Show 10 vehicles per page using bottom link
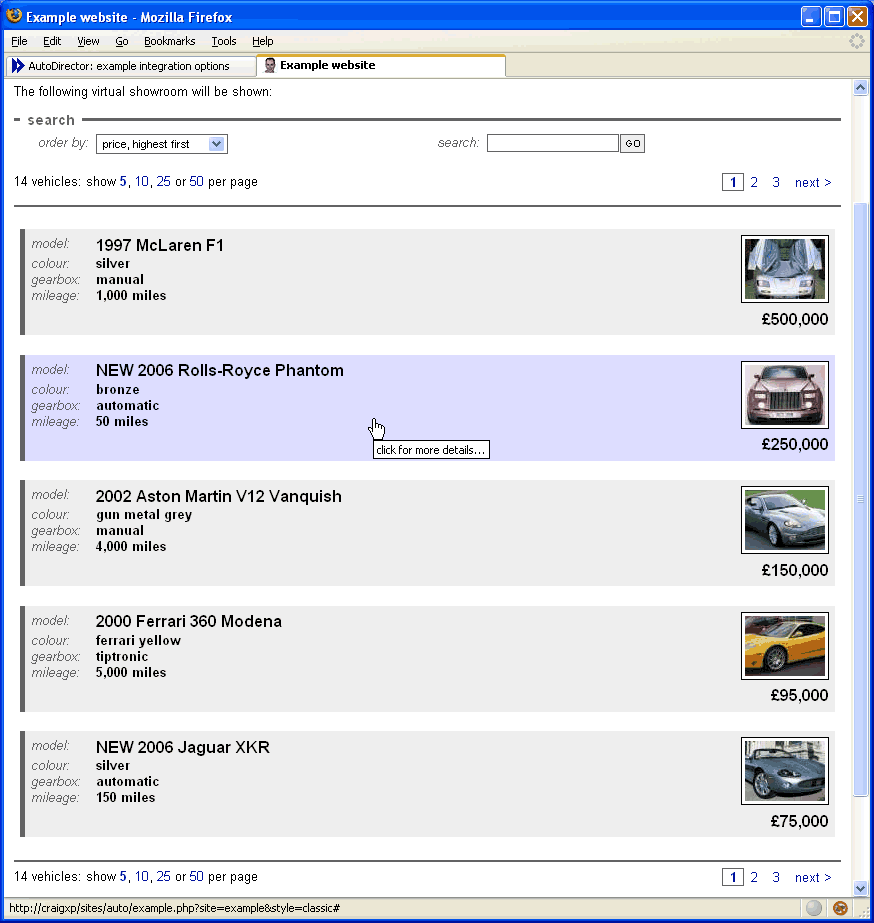Image resolution: width=874 pixels, height=923 pixels. point(142,876)
